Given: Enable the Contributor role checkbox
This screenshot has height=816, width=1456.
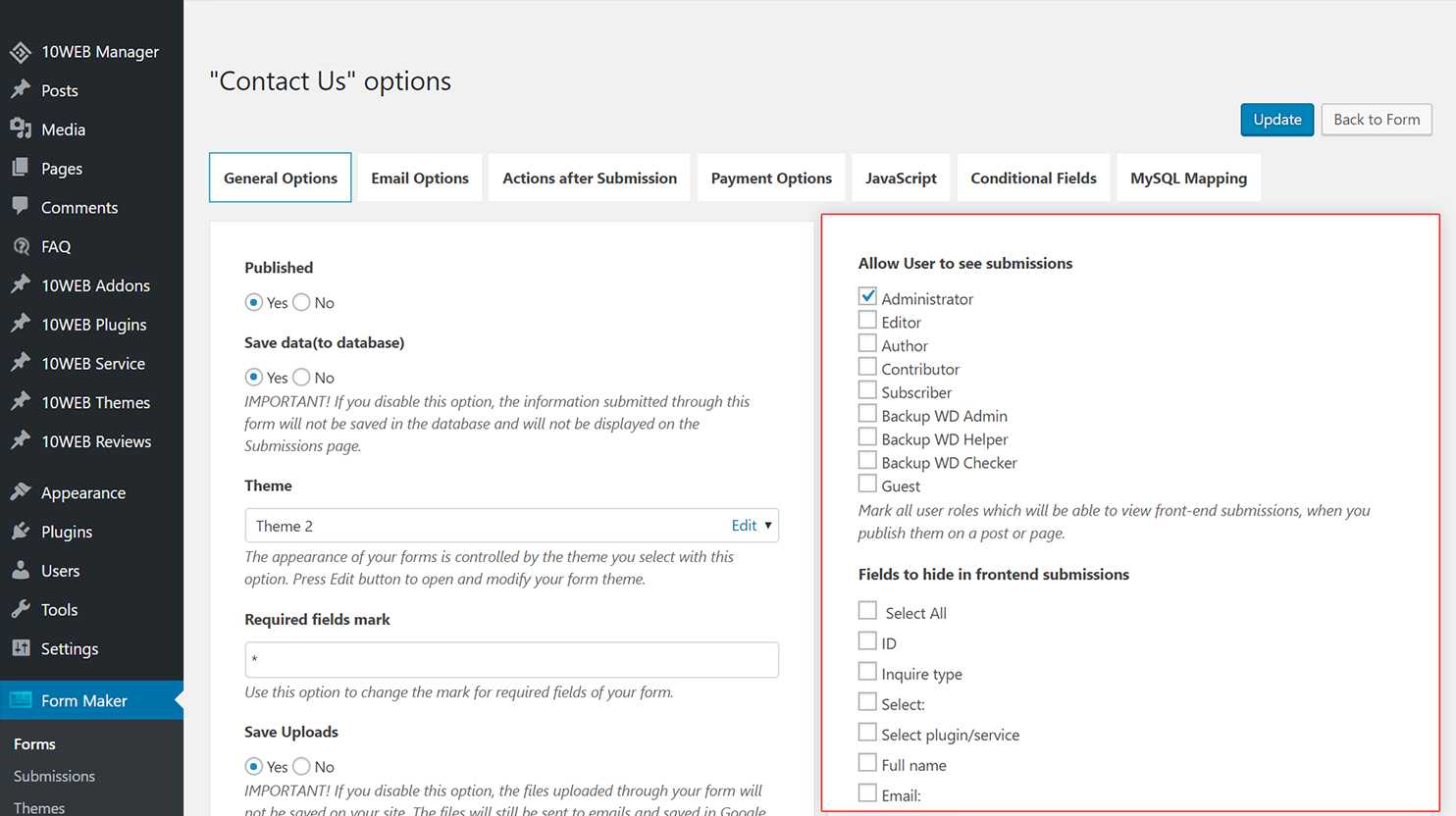Looking at the screenshot, I should pyautogui.click(x=867, y=367).
